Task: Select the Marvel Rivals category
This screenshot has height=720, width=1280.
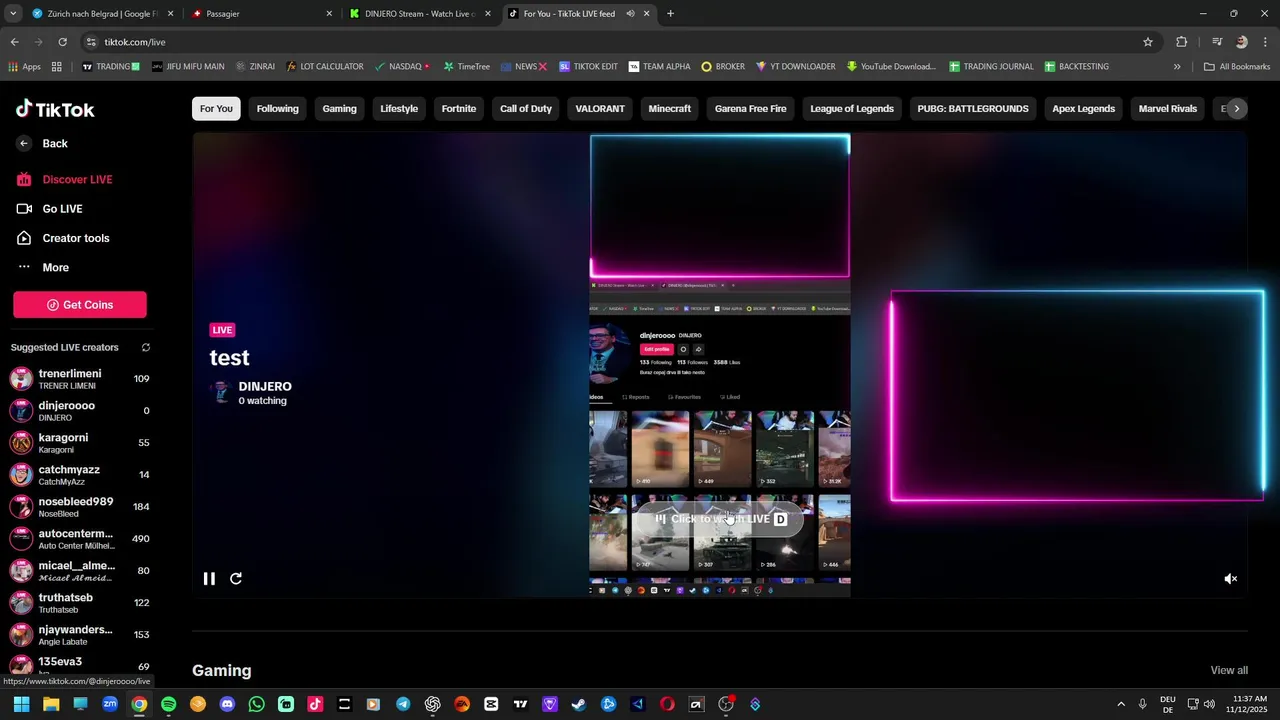Action: tap(1167, 109)
